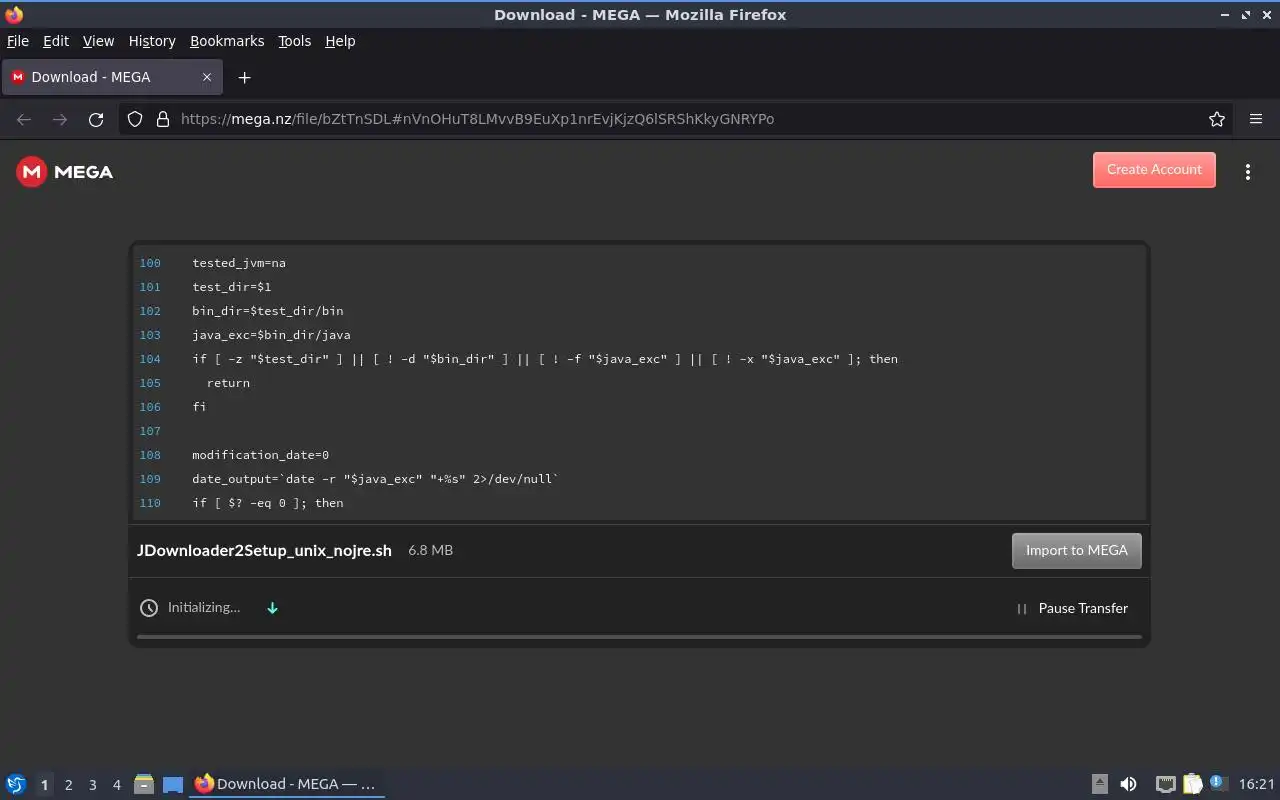Click the show desktop taskbar icon
1280x800 pixels.
coord(173,784)
